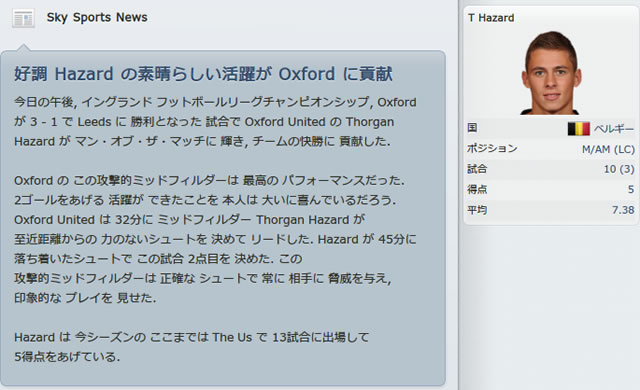Click the final sentence ending 5得点をあげている

[x=191, y=347]
